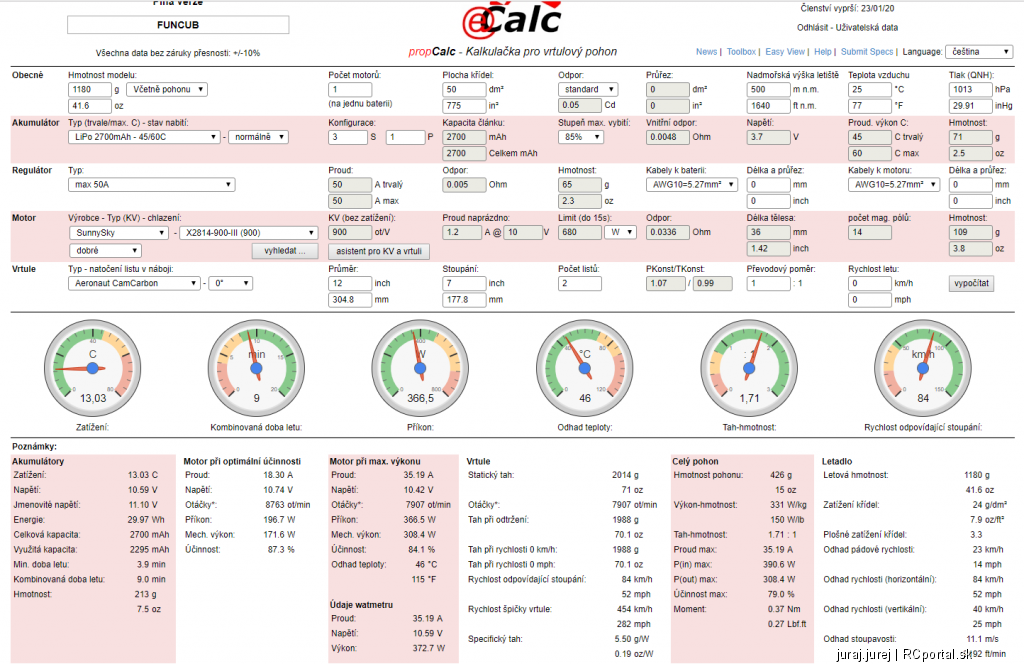Open the Submit Specs link
Screen dimensions: 1024x664
tap(867, 52)
